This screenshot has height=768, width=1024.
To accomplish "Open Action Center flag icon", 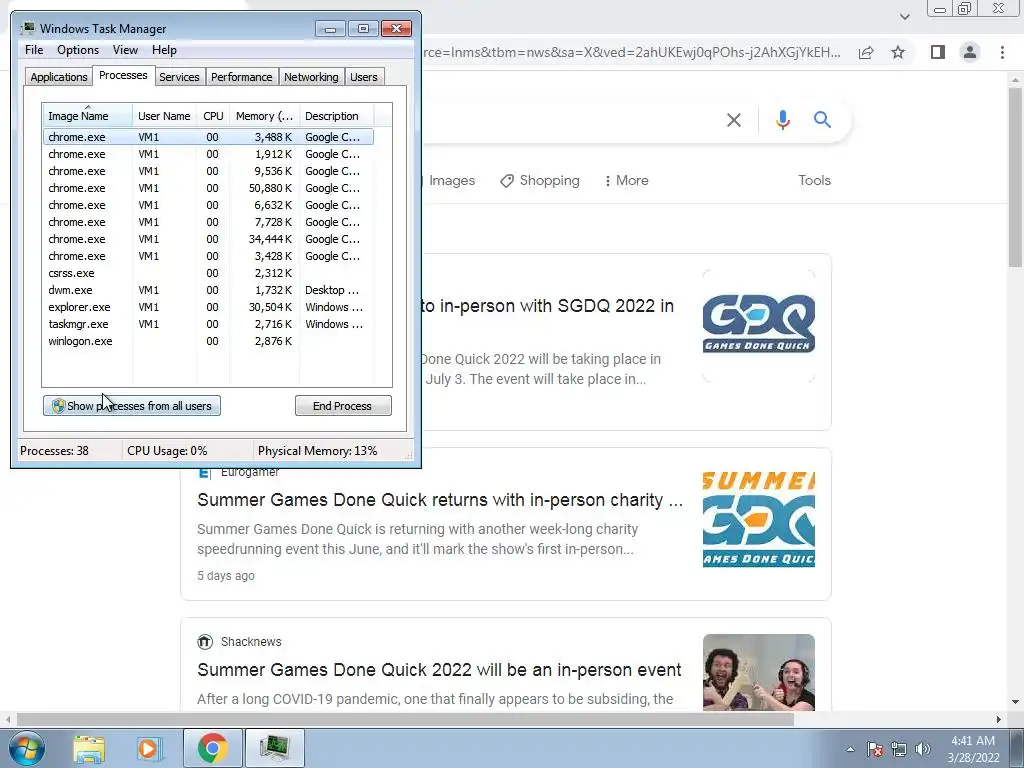I will pos(875,749).
